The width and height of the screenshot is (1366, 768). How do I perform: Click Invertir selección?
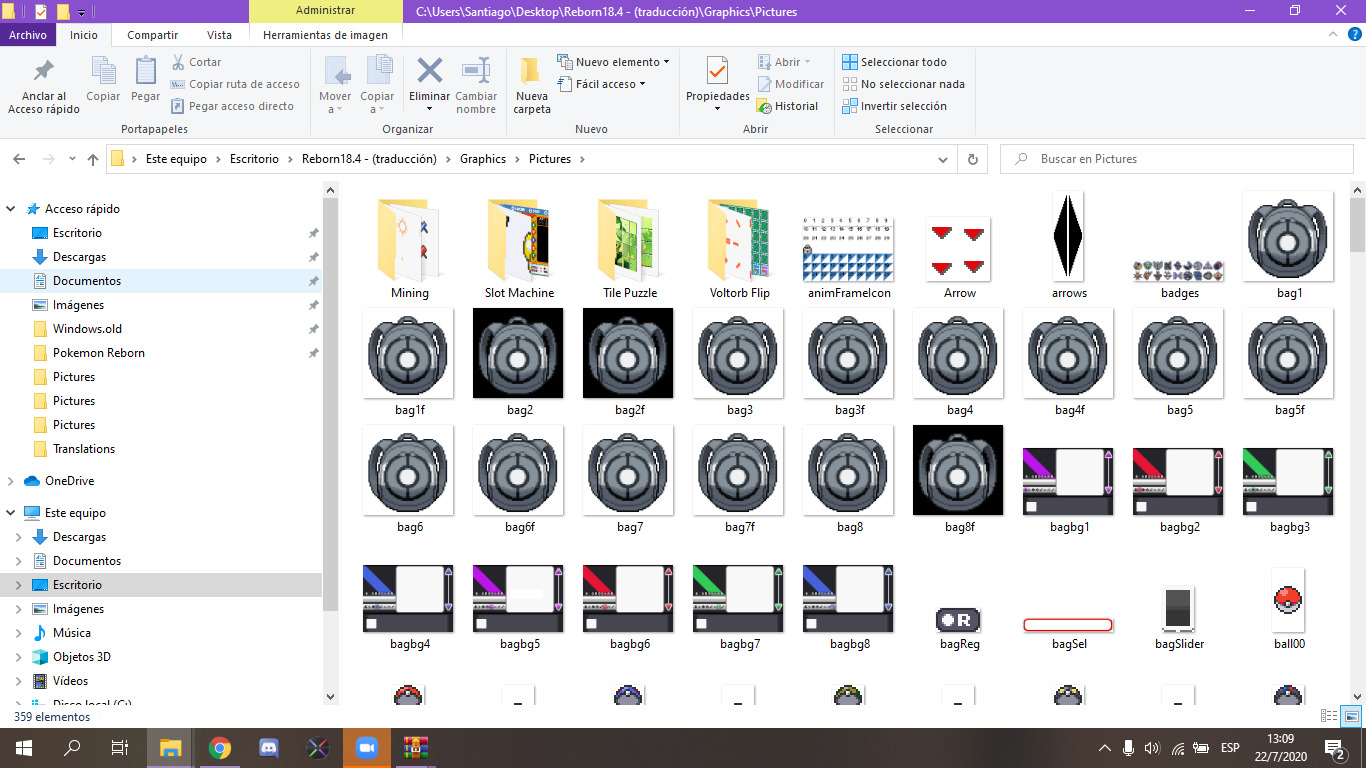point(894,106)
